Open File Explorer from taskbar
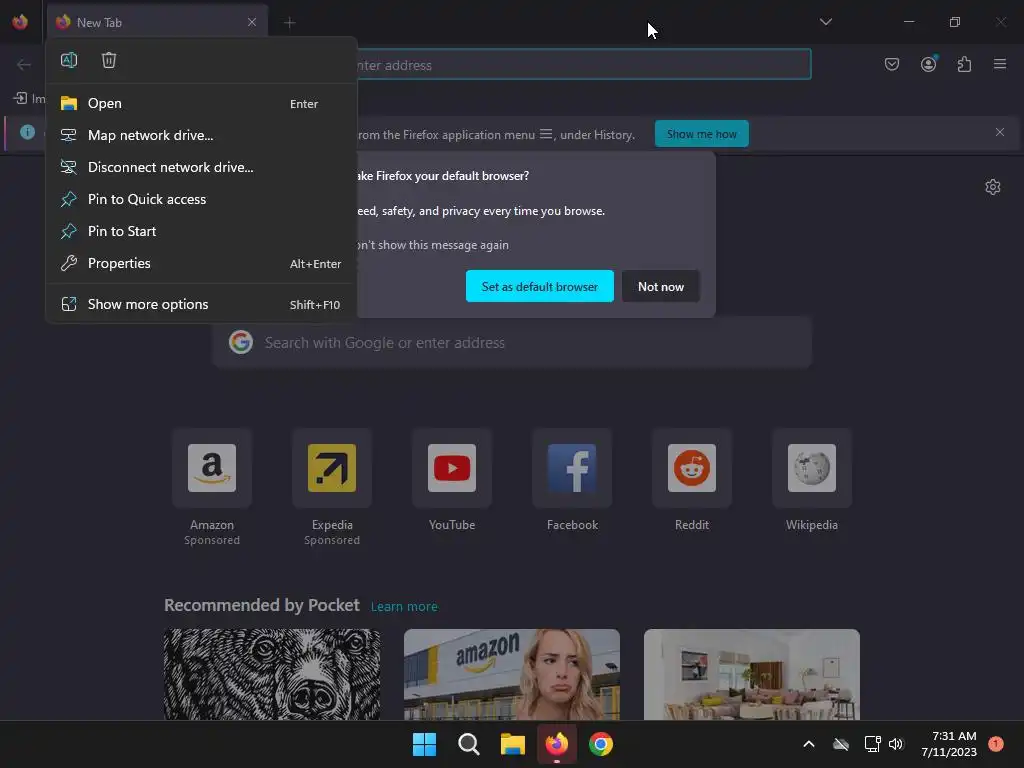The height and width of the screenshot is (768, 1024). click(x=513, y=744)
